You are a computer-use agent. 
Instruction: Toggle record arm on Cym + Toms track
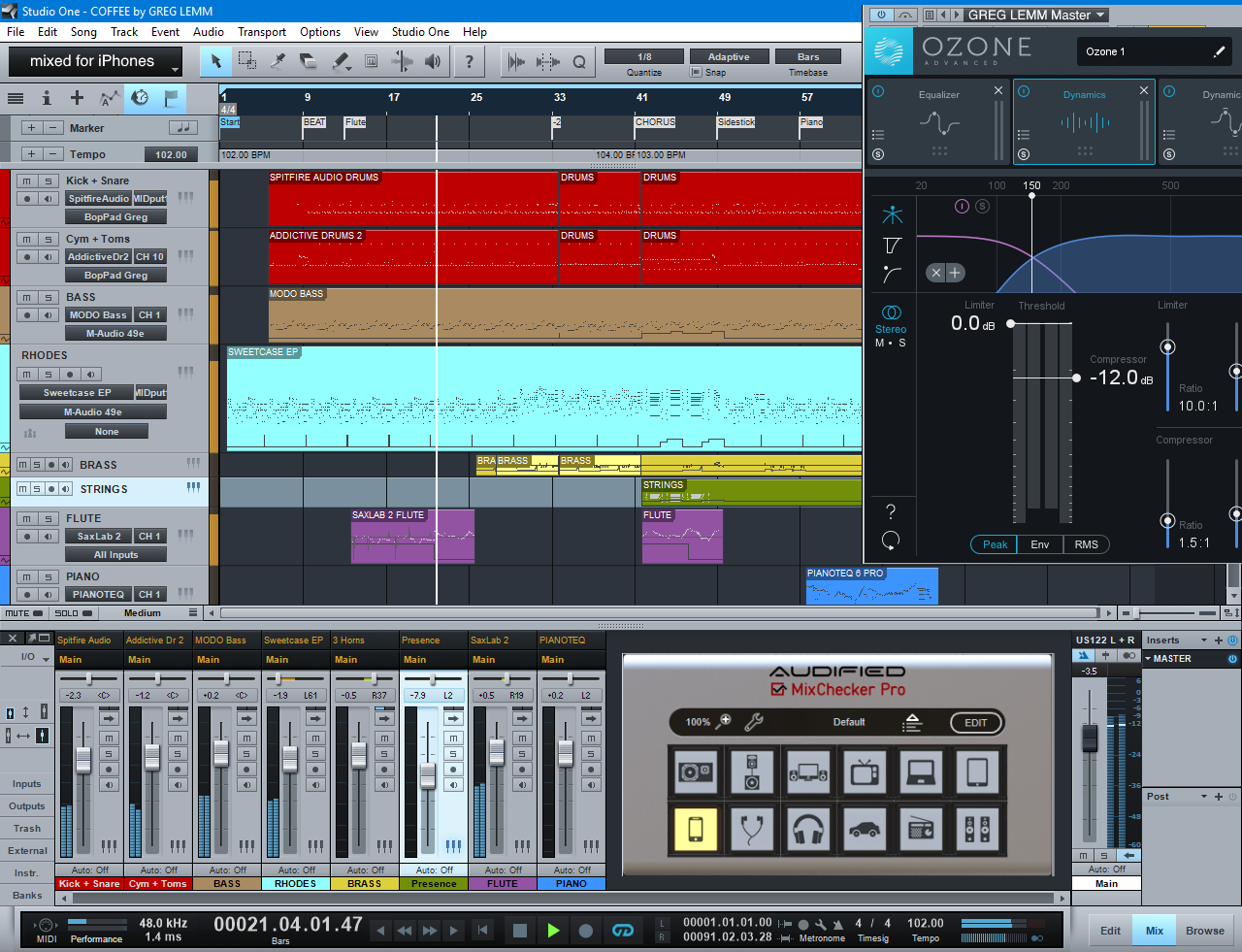pos(26,257)
